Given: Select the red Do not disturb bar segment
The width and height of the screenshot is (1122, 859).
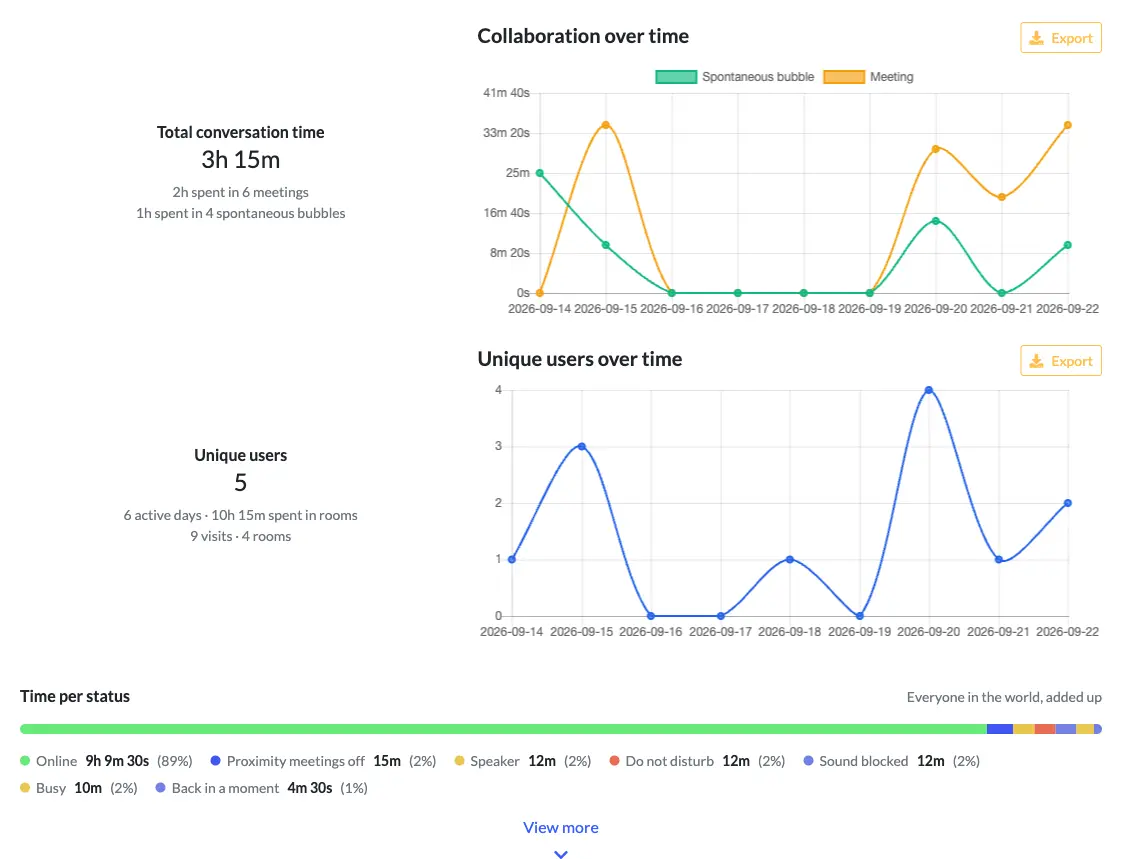Looking at the screenshot, I should coord(1045,729).
